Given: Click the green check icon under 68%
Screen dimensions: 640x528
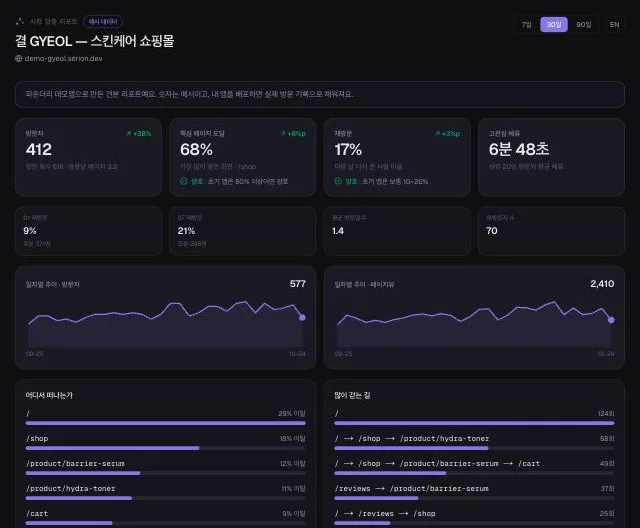Looking at the screenshot, I should (184, 181).
